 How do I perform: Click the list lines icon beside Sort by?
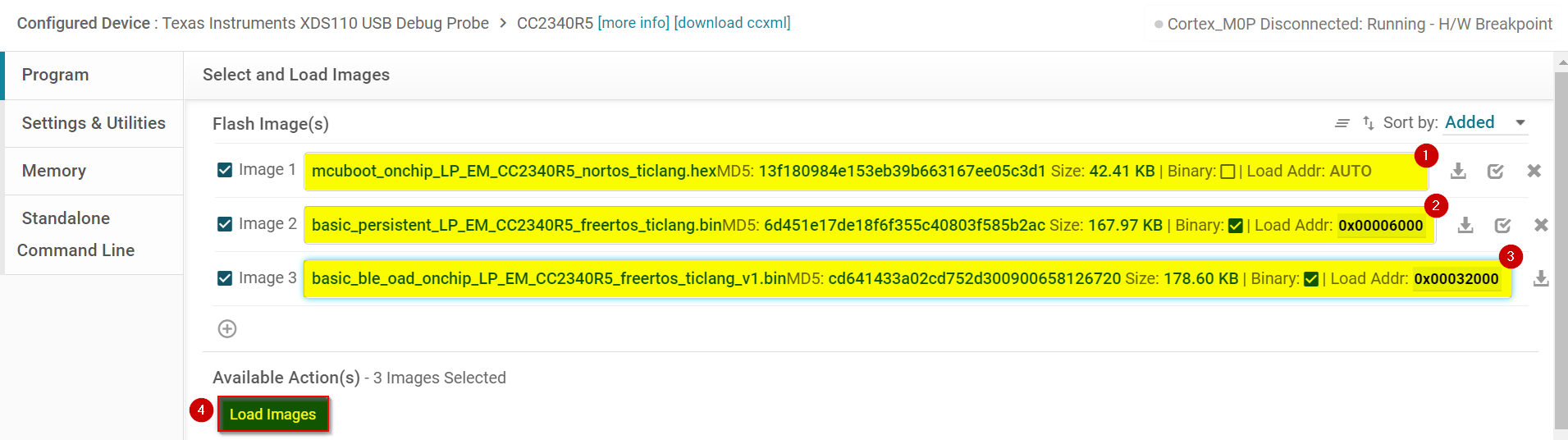(x=1342, y=123)
